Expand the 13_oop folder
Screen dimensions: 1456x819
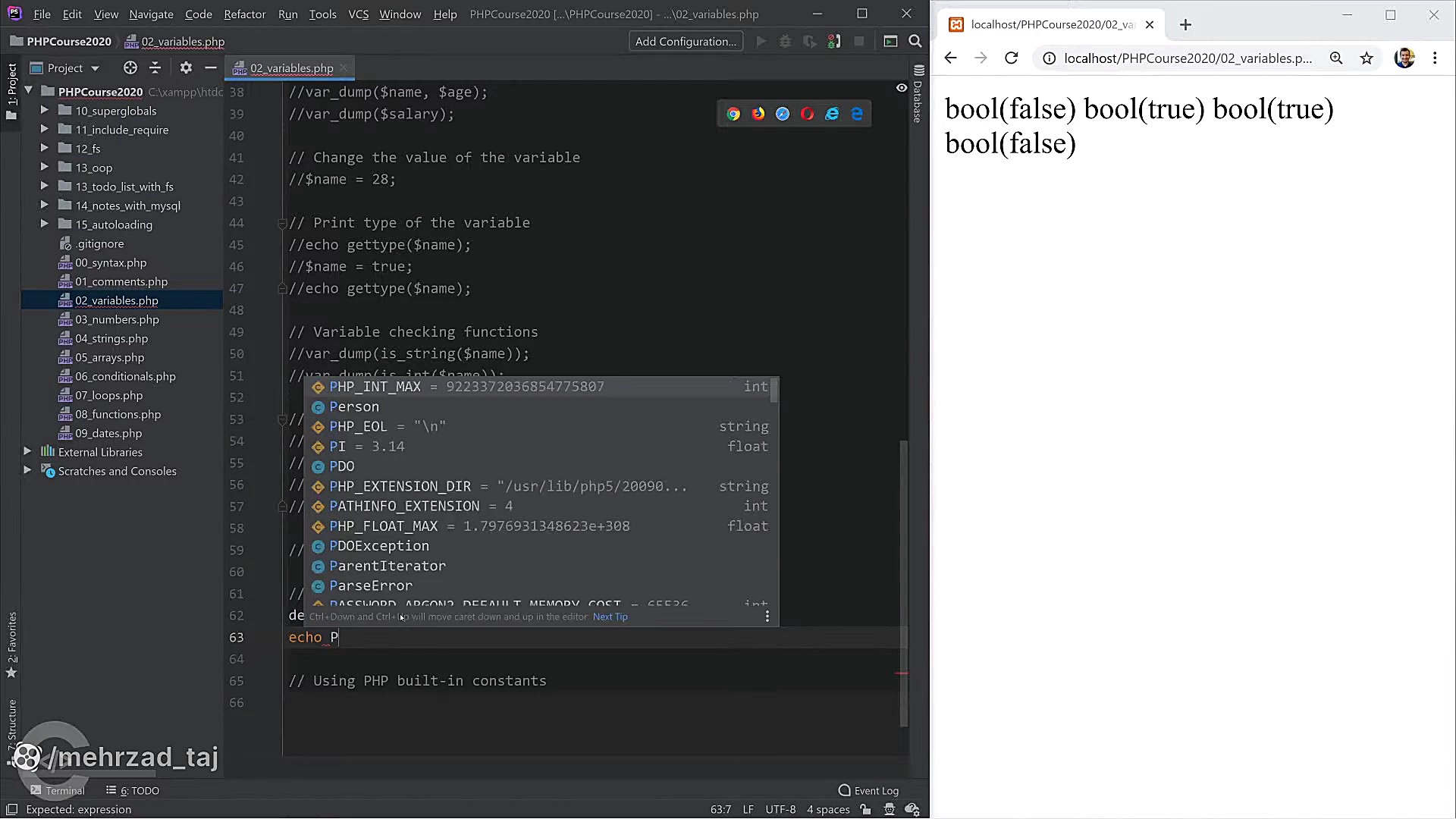click(x=44, y=168)
